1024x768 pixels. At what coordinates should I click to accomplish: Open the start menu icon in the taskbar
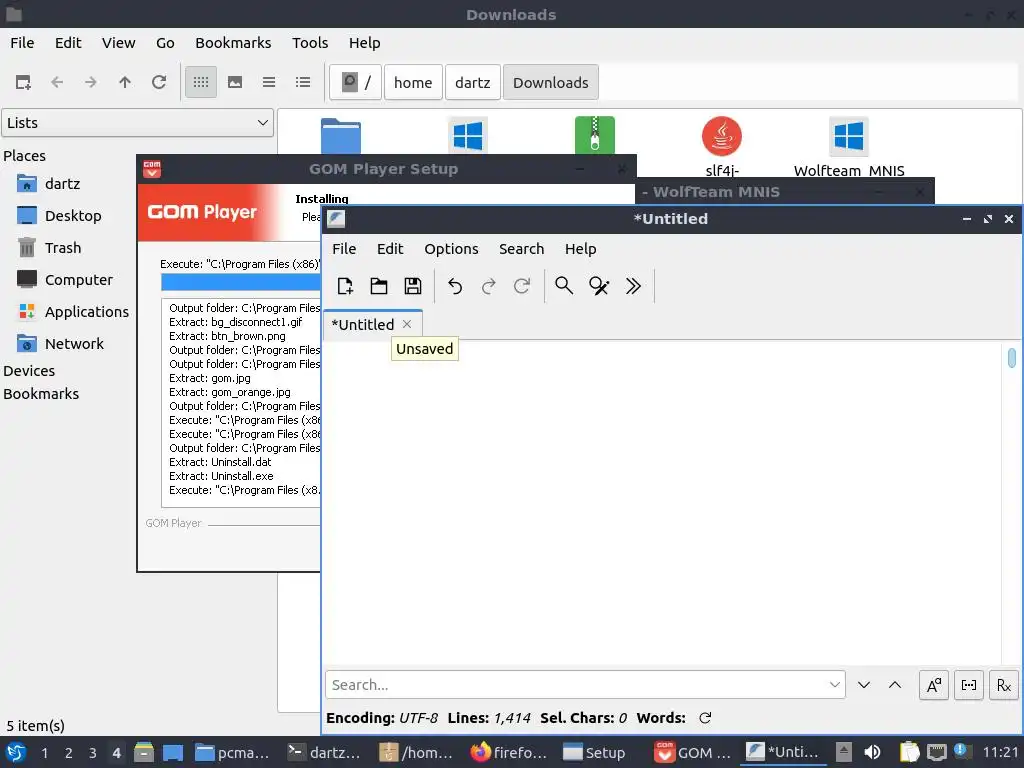click(x=16, y=753)
